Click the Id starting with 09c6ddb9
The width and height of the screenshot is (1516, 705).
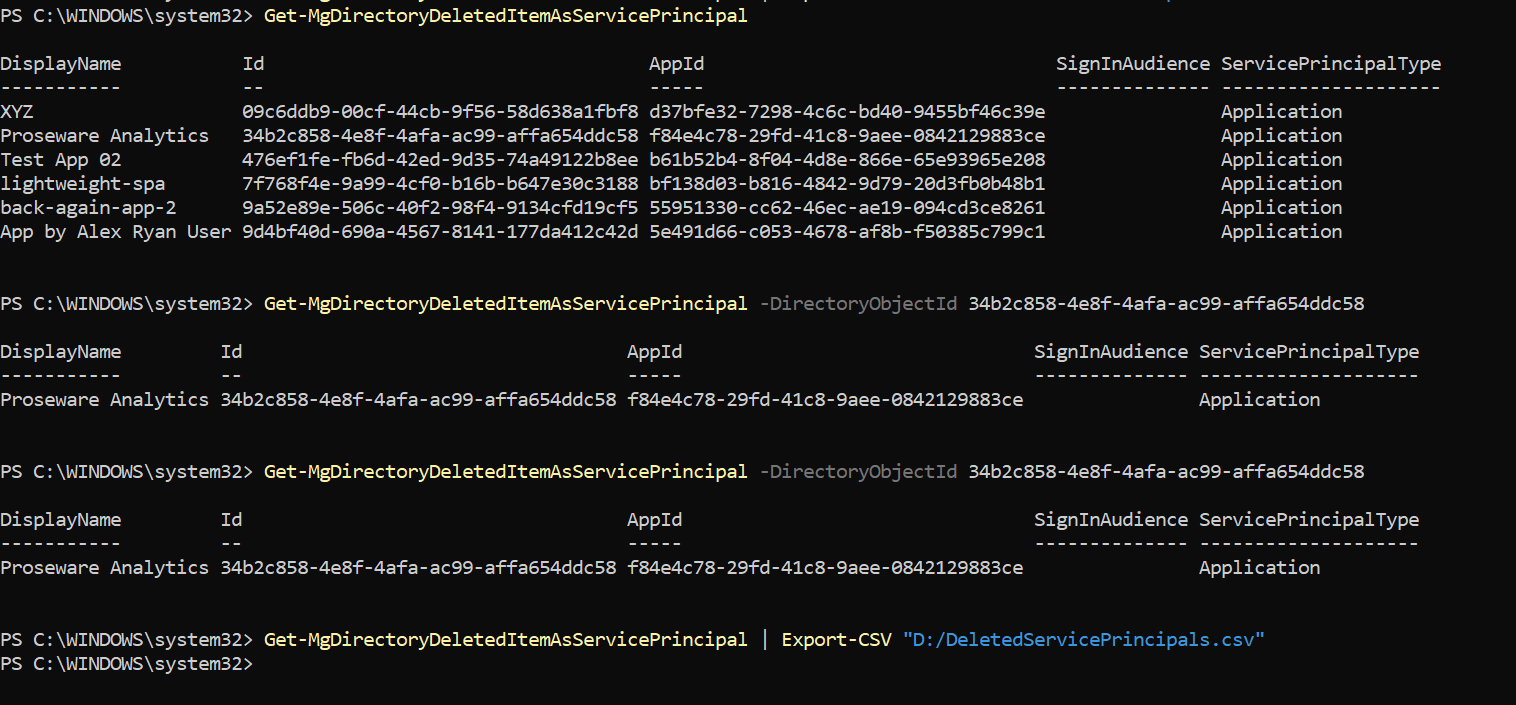tap(440, 111)
